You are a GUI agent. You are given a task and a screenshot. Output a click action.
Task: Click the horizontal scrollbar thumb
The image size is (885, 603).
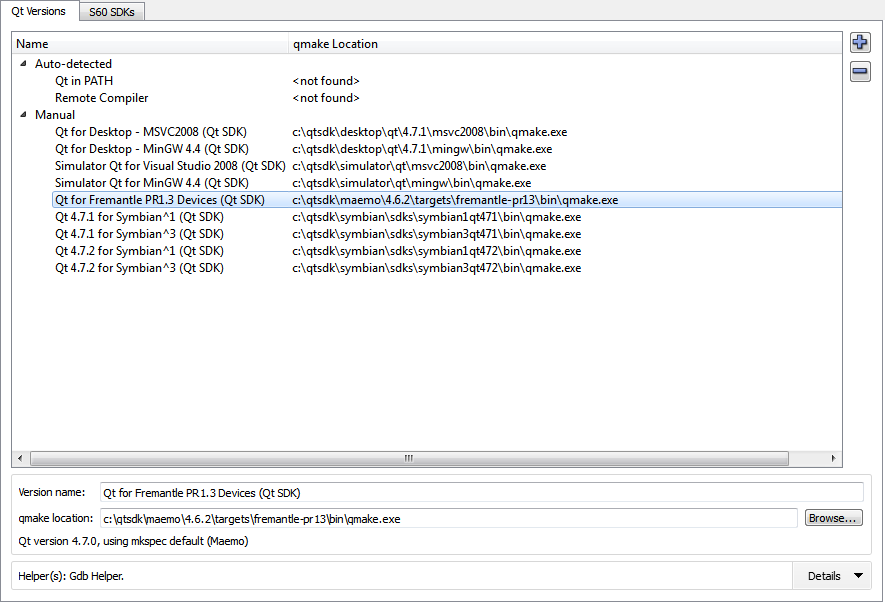click(x=409, y=458)
